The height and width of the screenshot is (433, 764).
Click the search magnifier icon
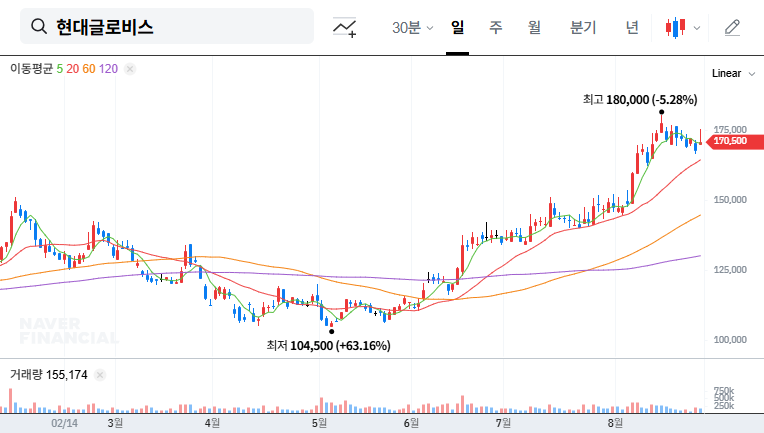point(39,26)
